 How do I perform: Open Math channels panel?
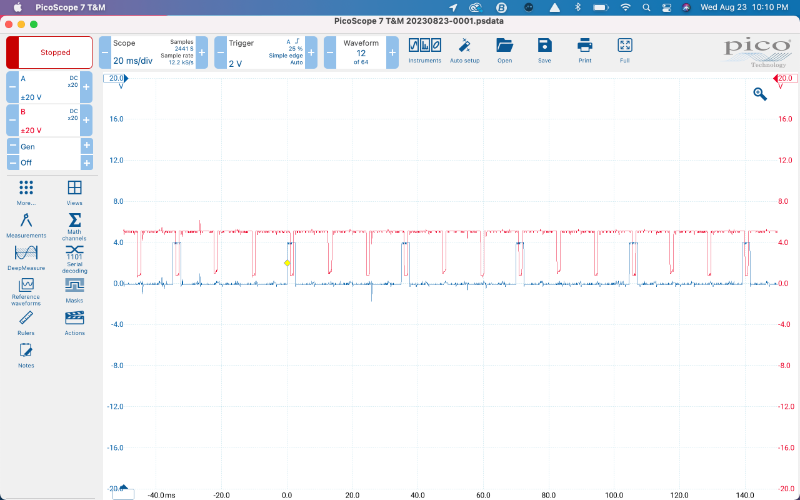(74, 224)
